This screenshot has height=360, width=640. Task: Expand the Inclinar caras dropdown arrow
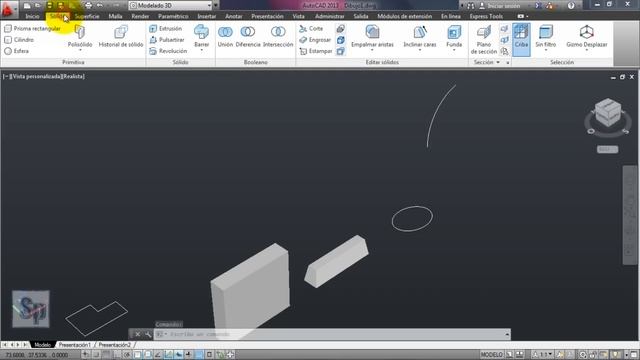(420, 50)
